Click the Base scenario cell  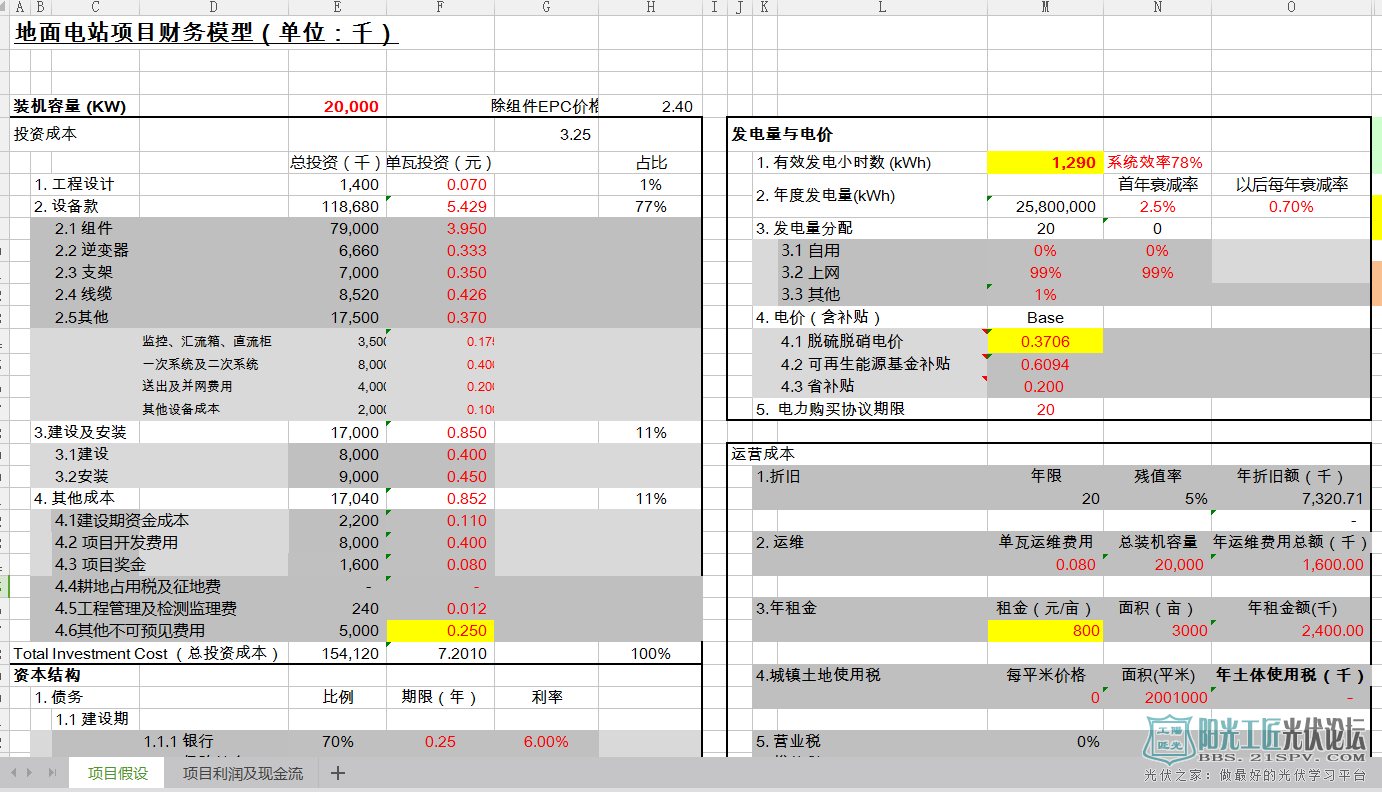1045,317
